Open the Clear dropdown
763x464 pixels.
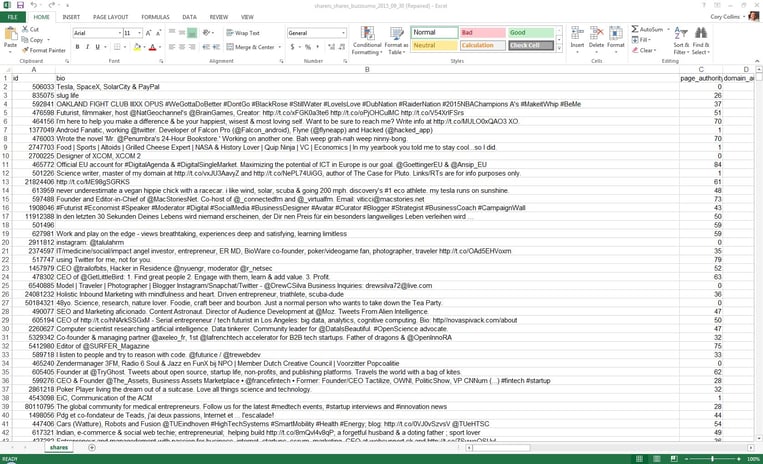pyautogui.click(x=644, y=50)
